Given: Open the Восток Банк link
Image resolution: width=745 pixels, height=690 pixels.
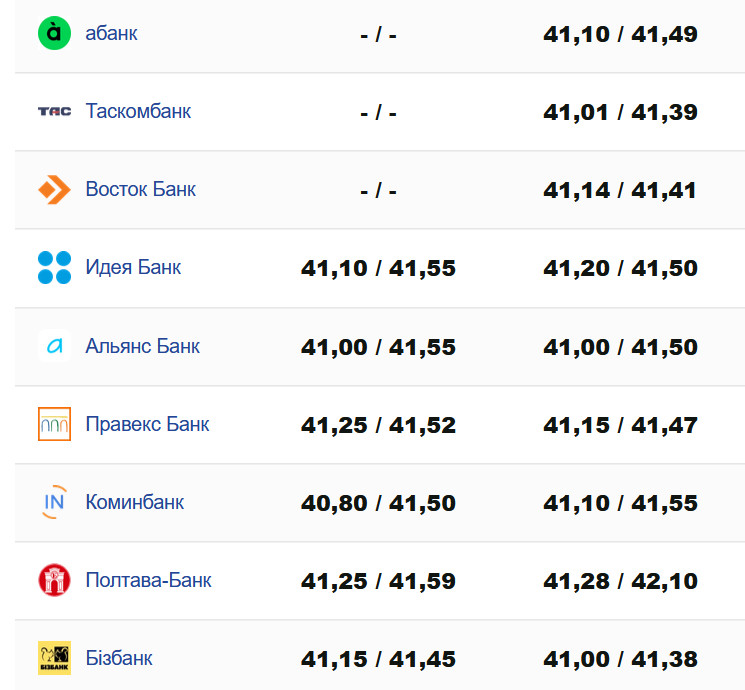Looking at the screenshot, I should (141, 190).
